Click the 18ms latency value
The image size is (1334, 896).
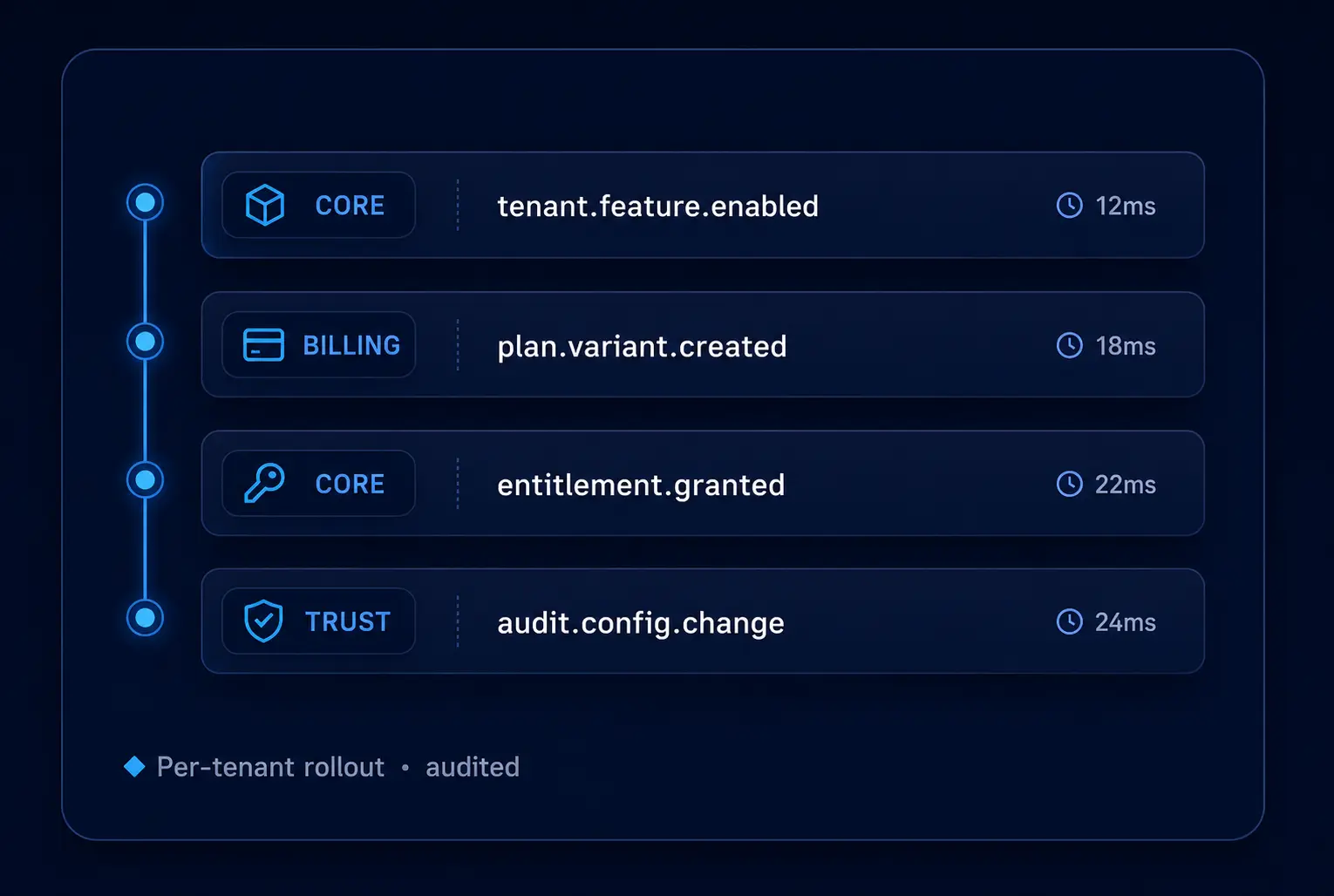tap(1126, 346)
